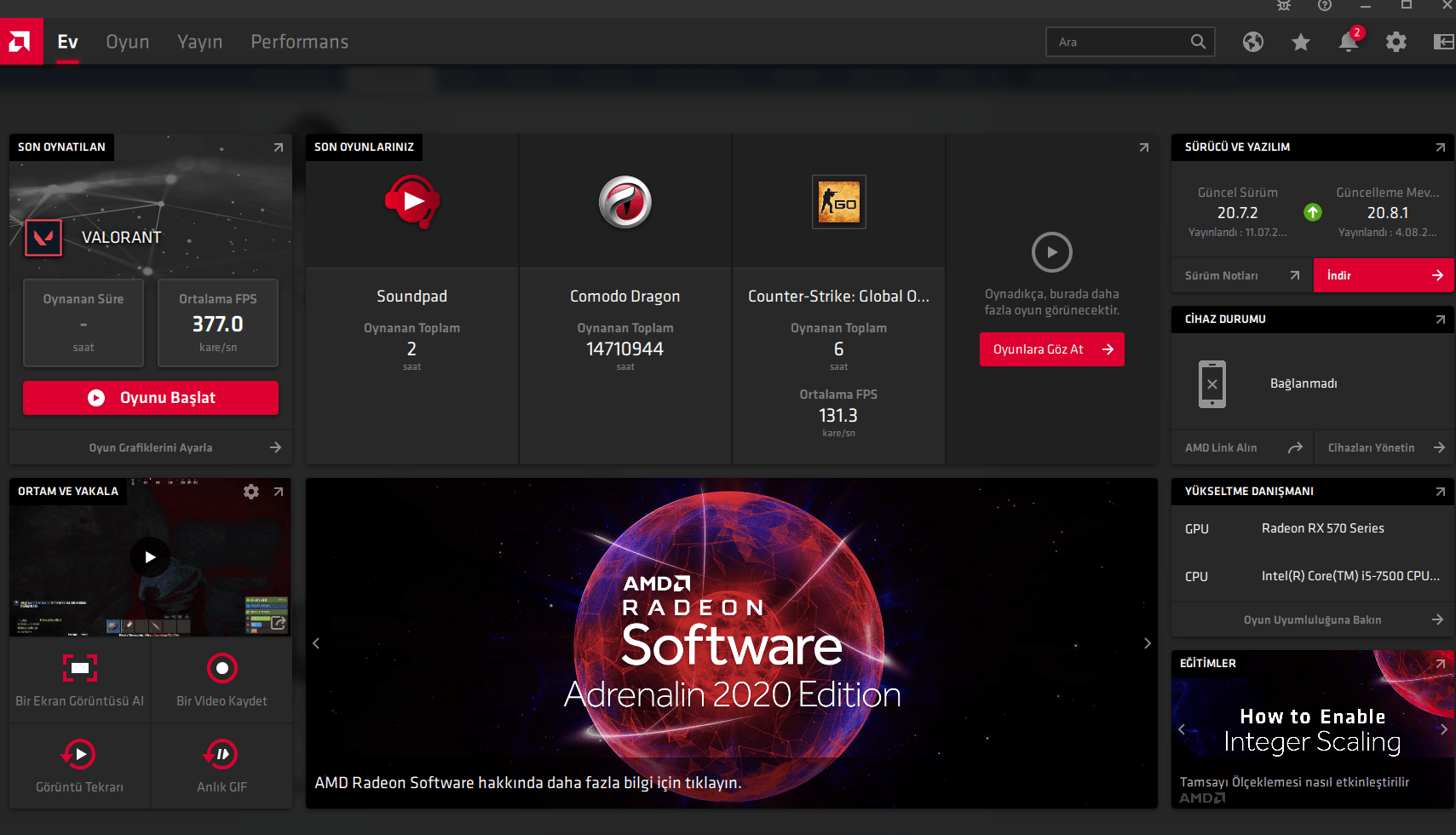Save Görüntü Tekrarı instant replay

80,766
